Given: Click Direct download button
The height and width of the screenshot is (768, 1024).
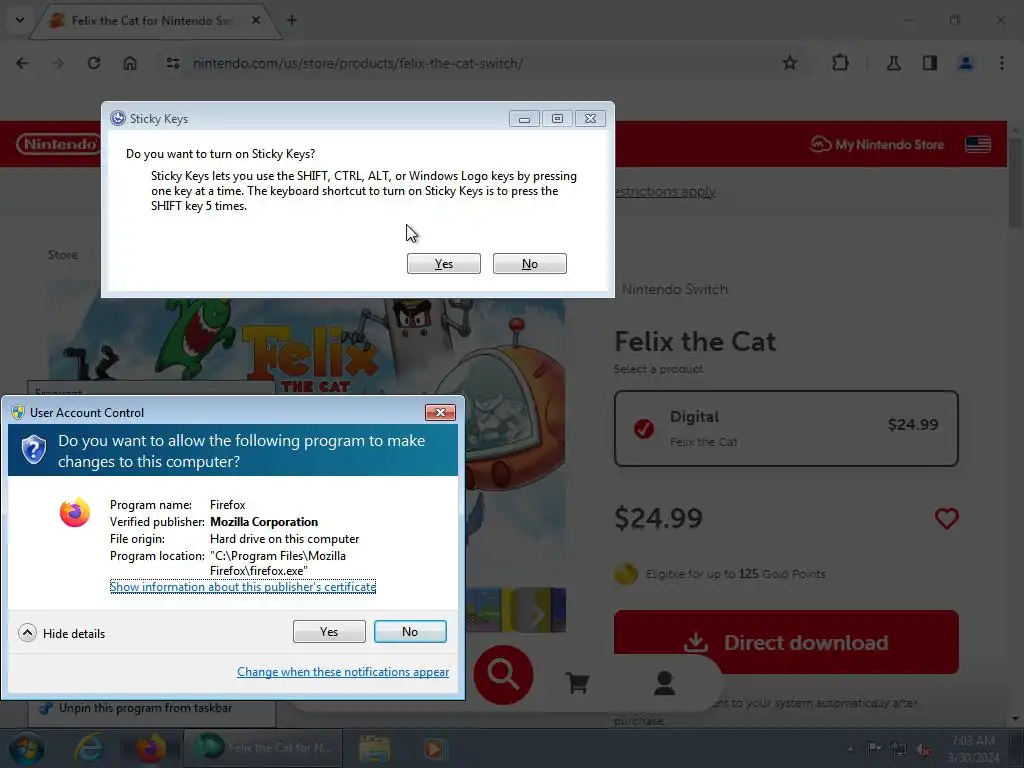Looking at the screenshot, I should [786, 642].
